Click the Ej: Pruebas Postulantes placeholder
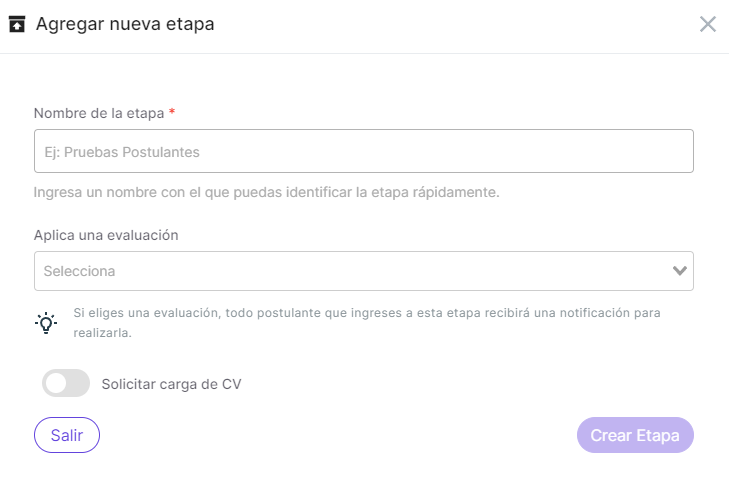 coord(122,152)
